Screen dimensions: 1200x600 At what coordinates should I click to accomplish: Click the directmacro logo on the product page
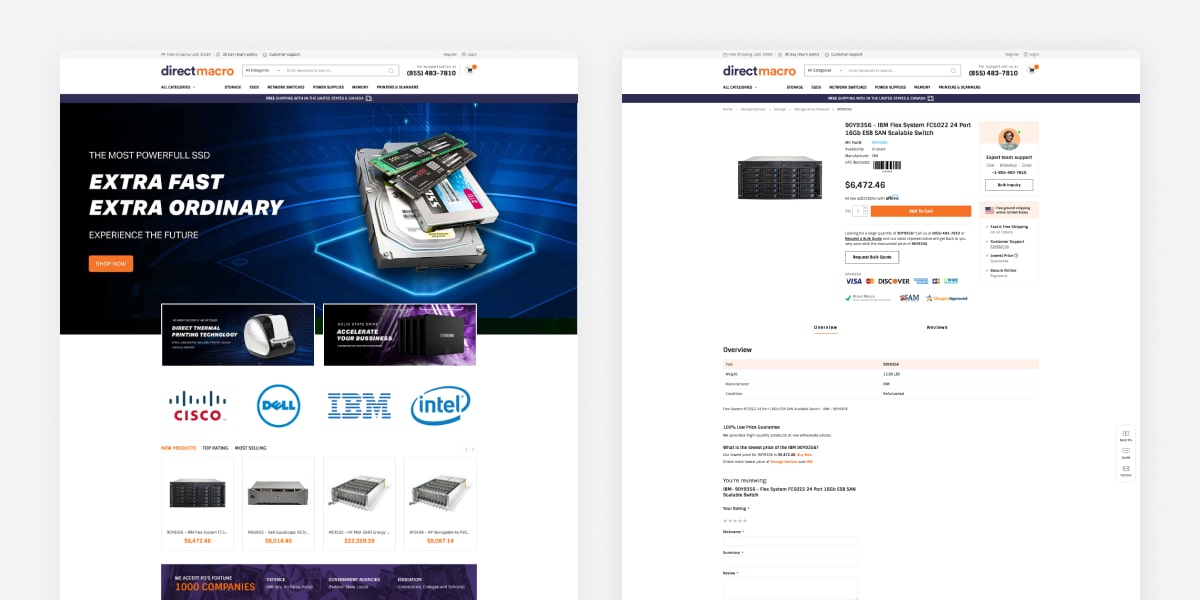(x=759, y=71)
